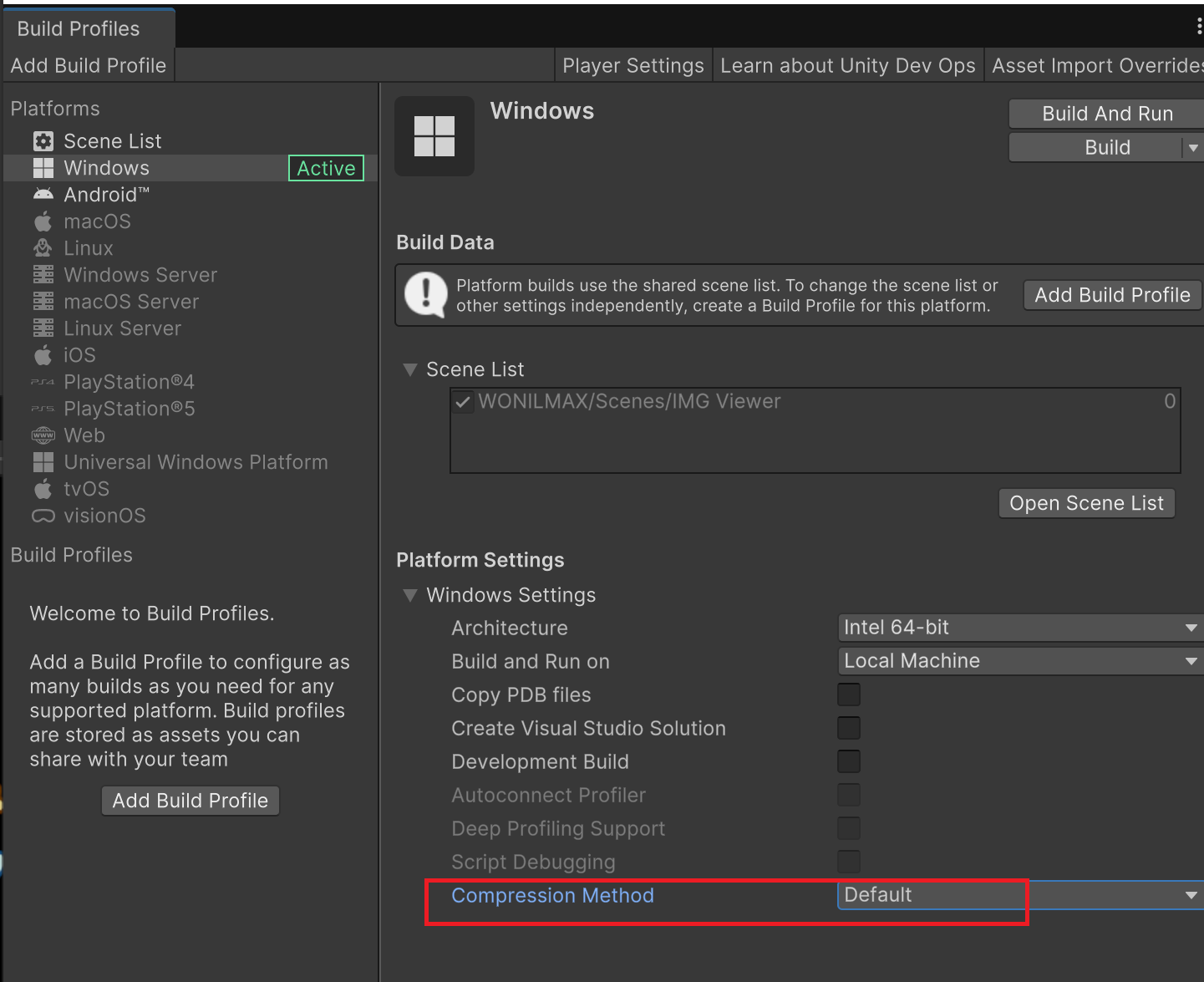
Task: Click the Universal Windows Platform icon
Action: (43, 462)
